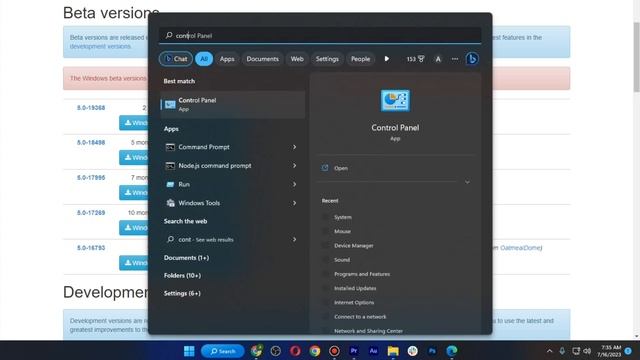Click the network display tray icon
The height and width of the screenshot is (360, 640).
tap(576, 351)
